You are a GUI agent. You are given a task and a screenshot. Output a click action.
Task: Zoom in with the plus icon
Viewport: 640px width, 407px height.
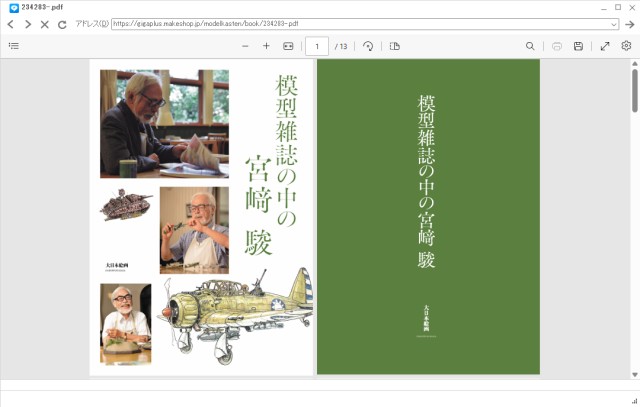pyautogui.click(x=266, y=46)
